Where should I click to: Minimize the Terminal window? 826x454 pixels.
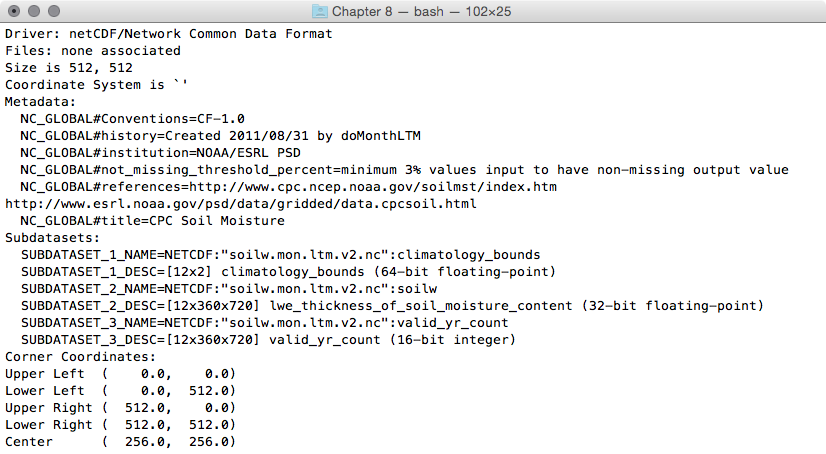34,11
